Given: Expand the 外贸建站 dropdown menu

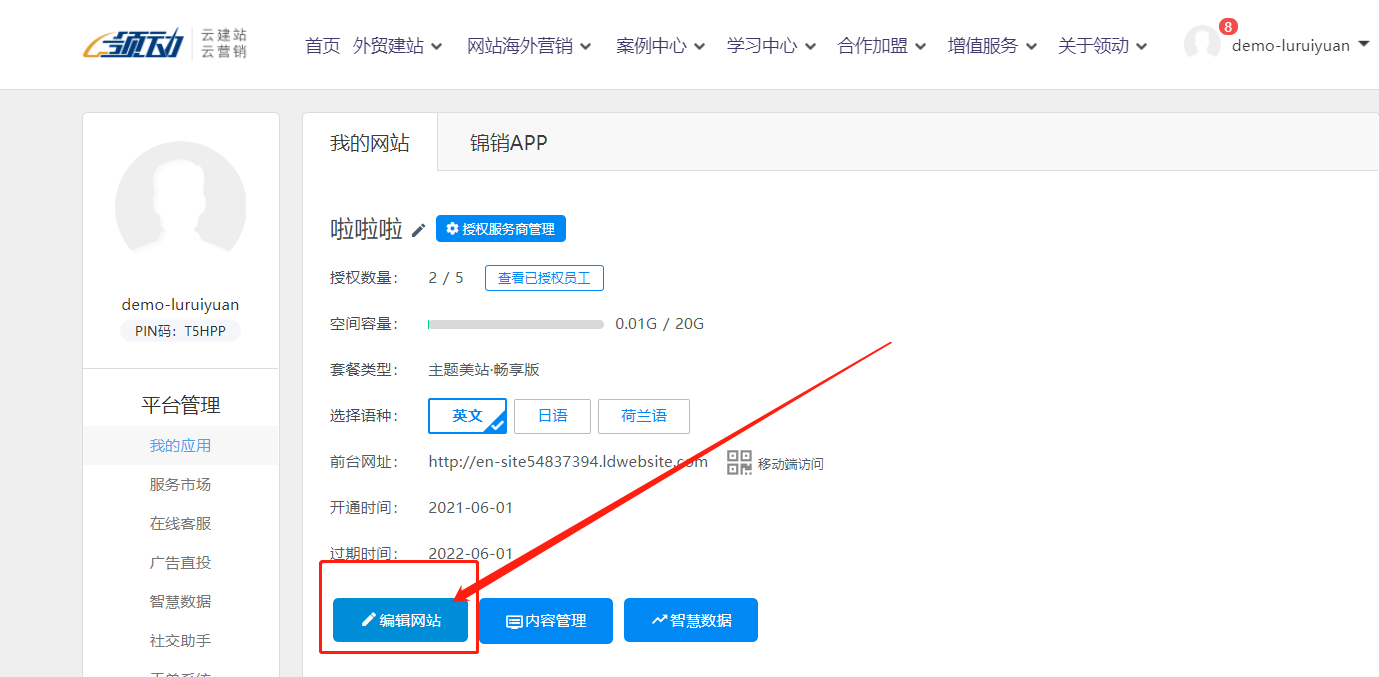Looking at the screenshot, I should [398, 46].
